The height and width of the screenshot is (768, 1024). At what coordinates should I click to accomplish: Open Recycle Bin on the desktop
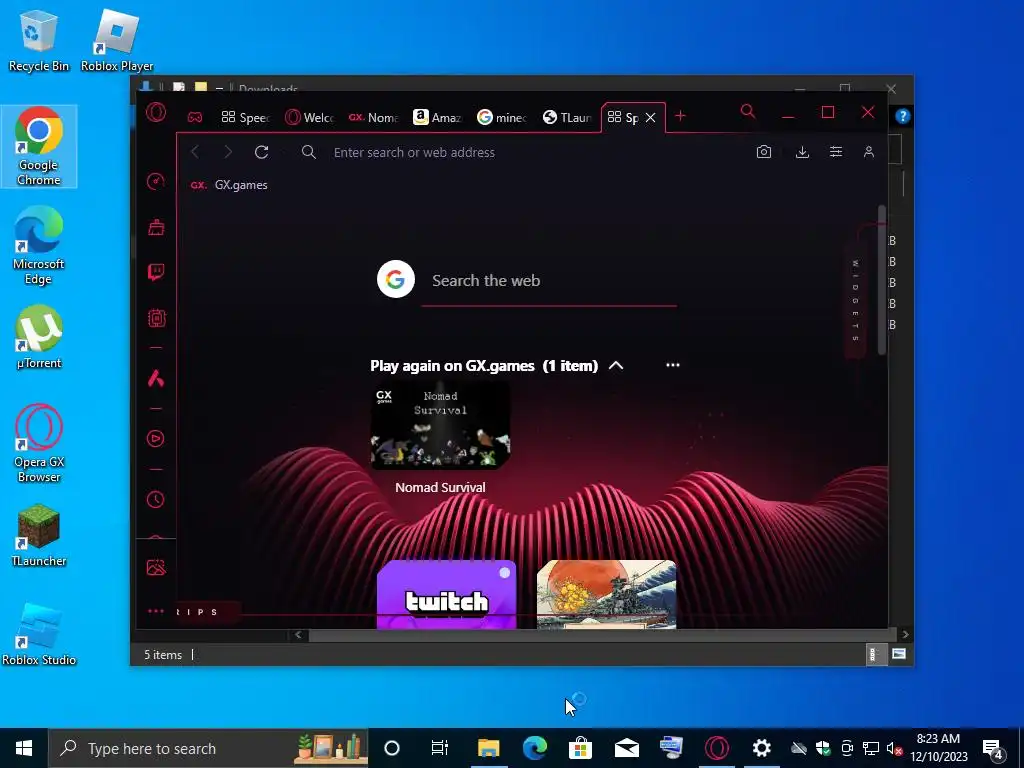[x=39, y=40]
